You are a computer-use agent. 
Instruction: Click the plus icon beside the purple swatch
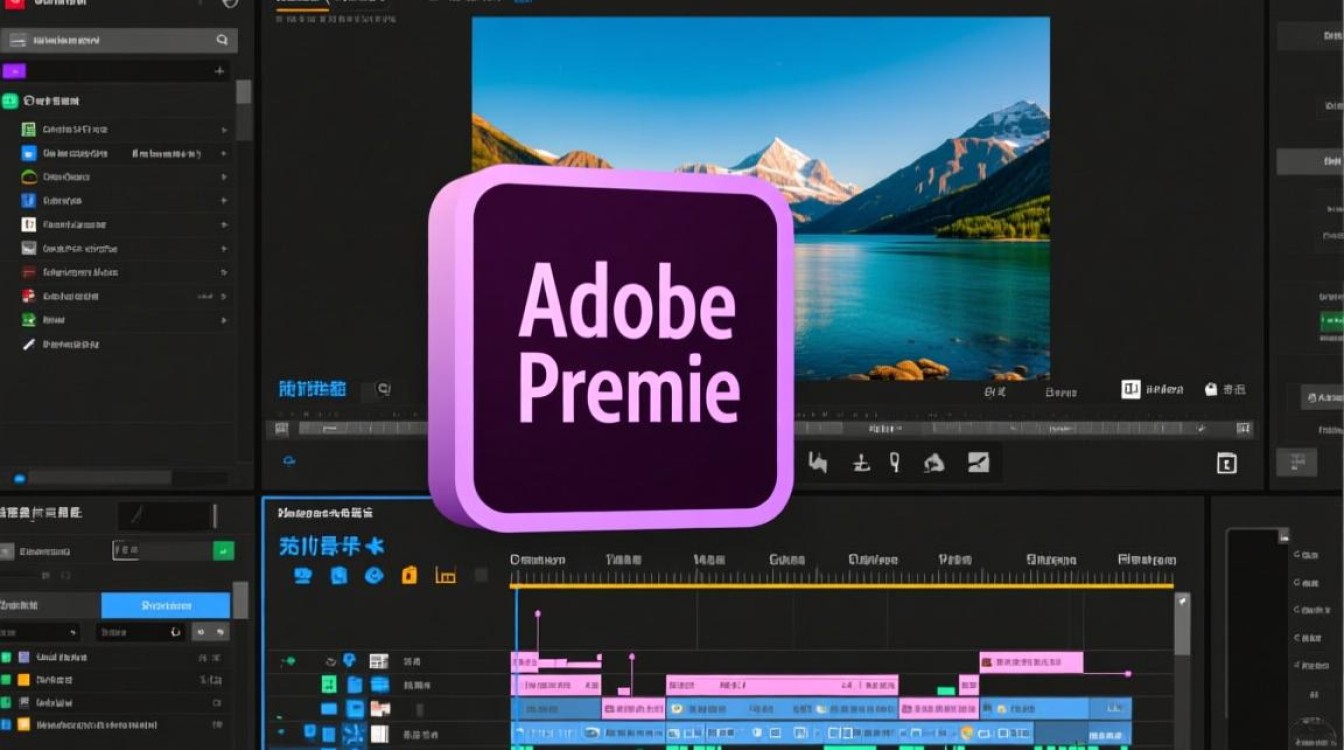pos(219,71)
